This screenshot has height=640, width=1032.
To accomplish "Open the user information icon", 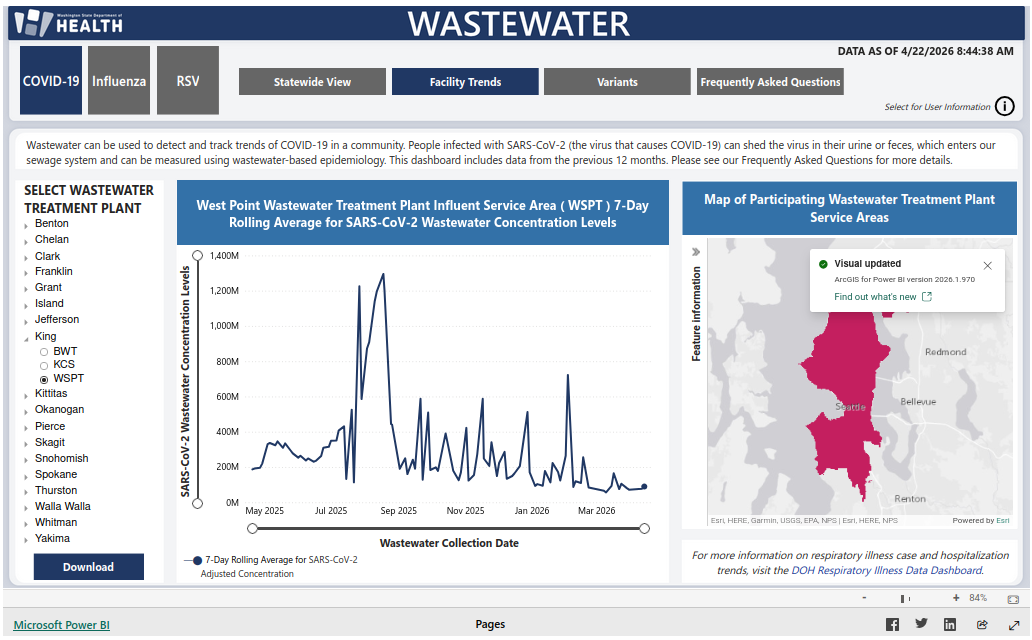I will 1005,107.
